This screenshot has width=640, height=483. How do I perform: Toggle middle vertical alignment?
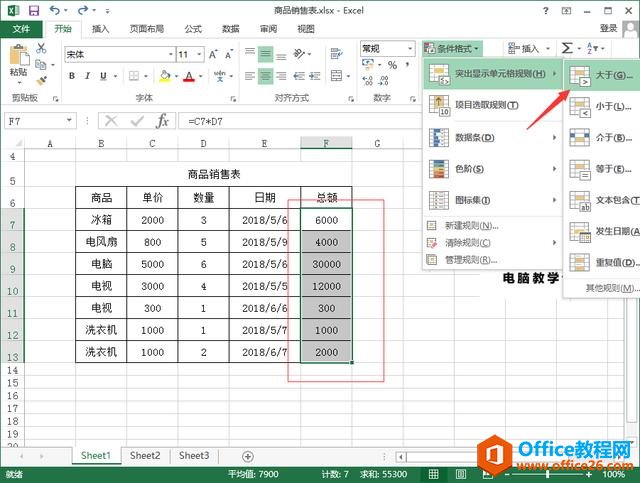click(x=265, y=53)
